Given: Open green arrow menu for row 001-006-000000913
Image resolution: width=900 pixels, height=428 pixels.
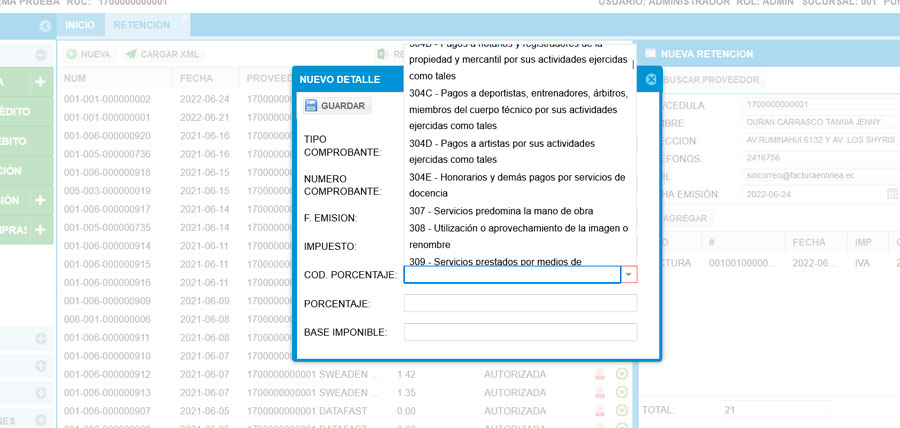Looking at the screenshot, I should click(622, 393).
